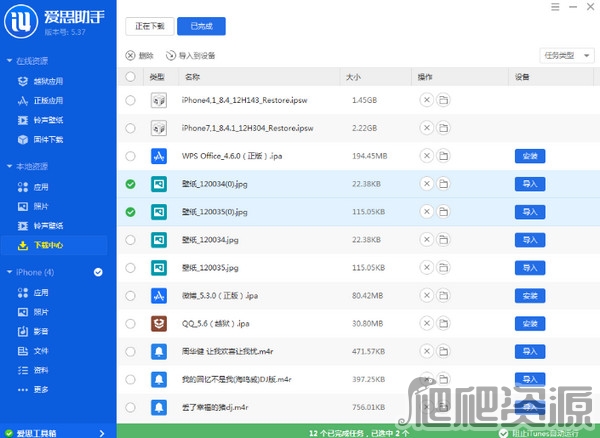Install QQ_5.6 ipa to device

[x=530, y=324]
